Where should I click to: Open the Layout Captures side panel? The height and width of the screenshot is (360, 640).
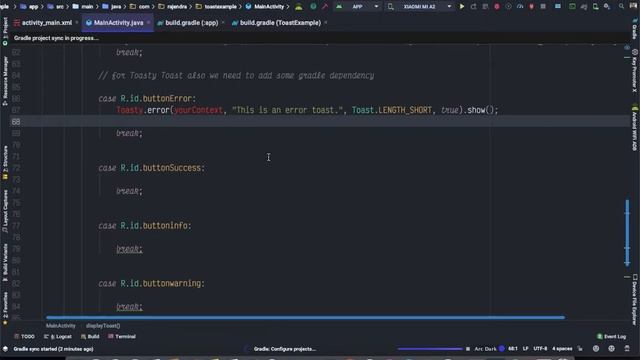pyautogui.click(x=5, y=211)
